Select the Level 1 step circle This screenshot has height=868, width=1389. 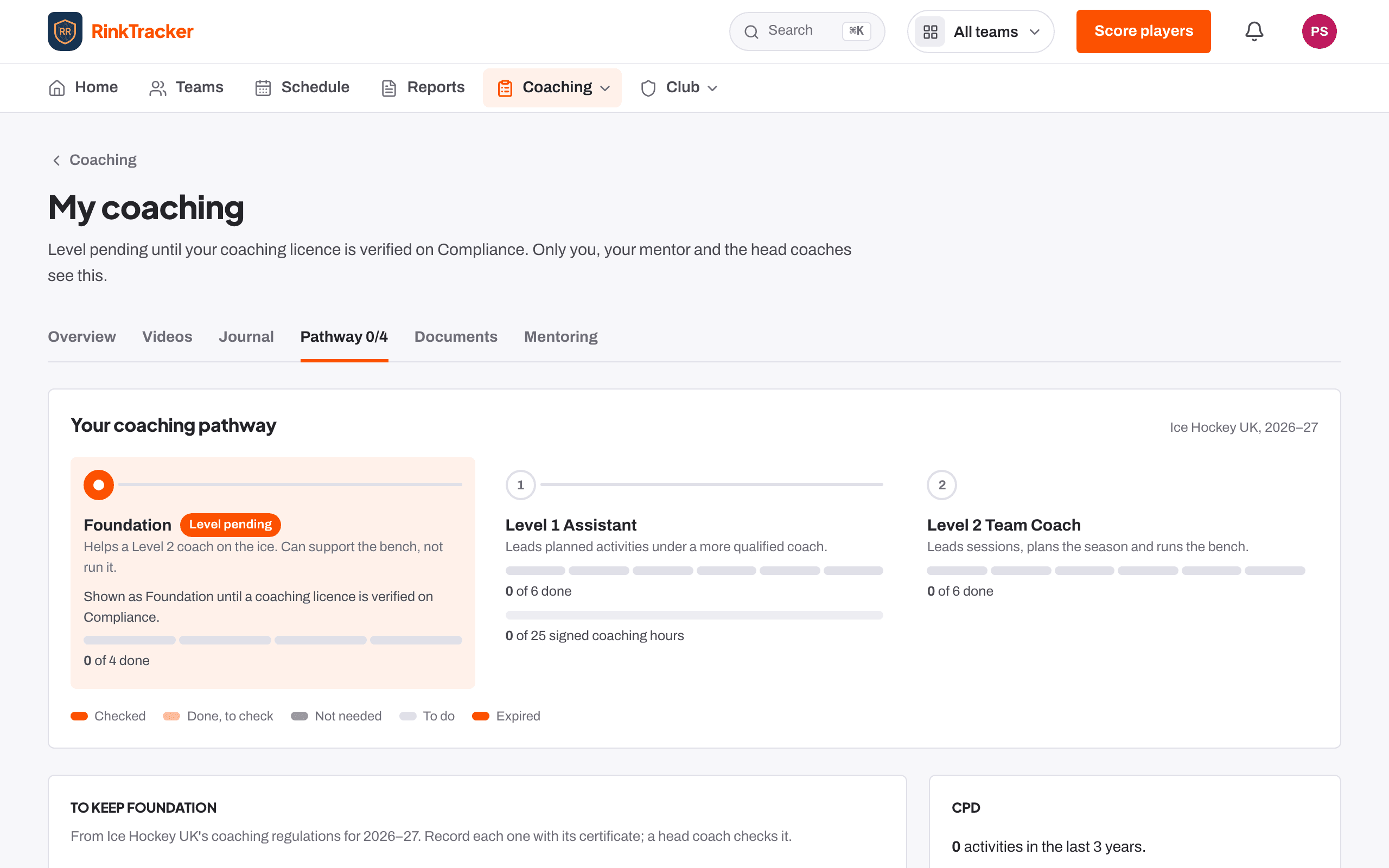click(520, 485)
